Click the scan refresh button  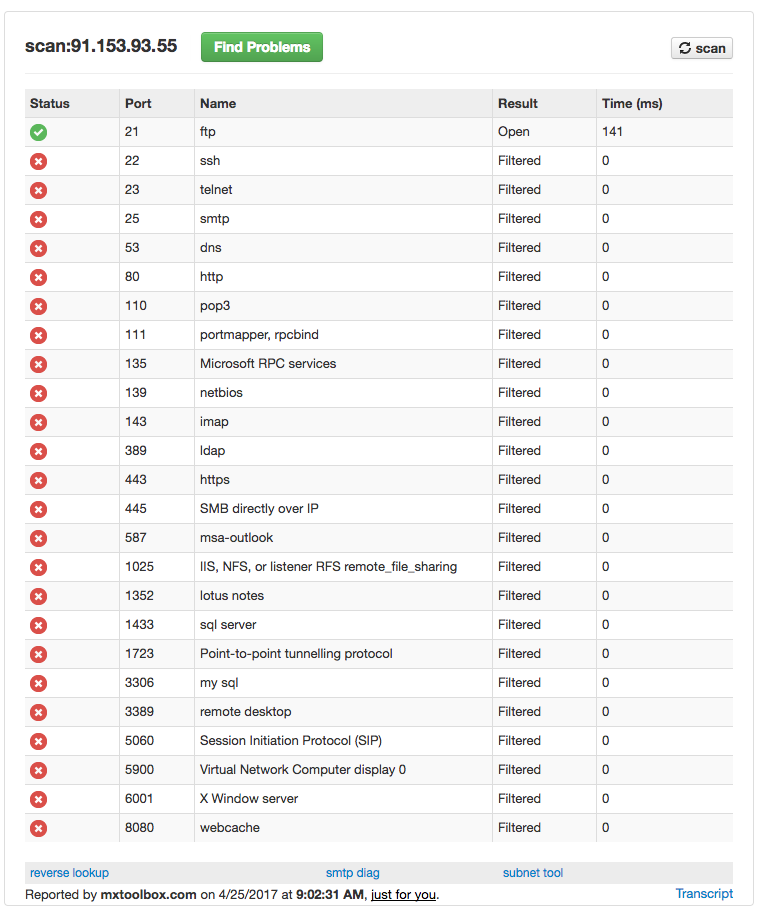[x=701, y=48]
